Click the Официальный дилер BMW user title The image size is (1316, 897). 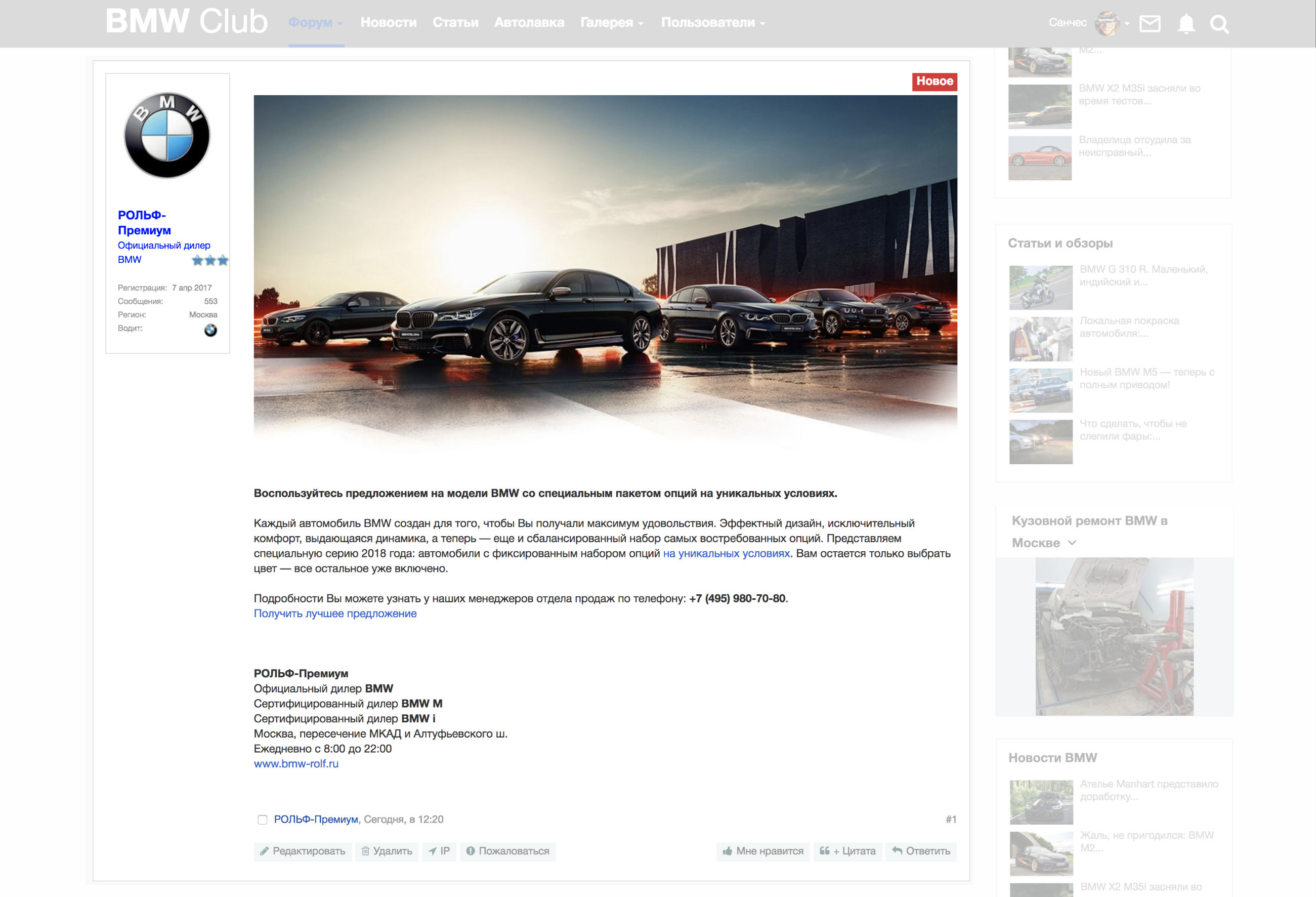click(163, 252)
